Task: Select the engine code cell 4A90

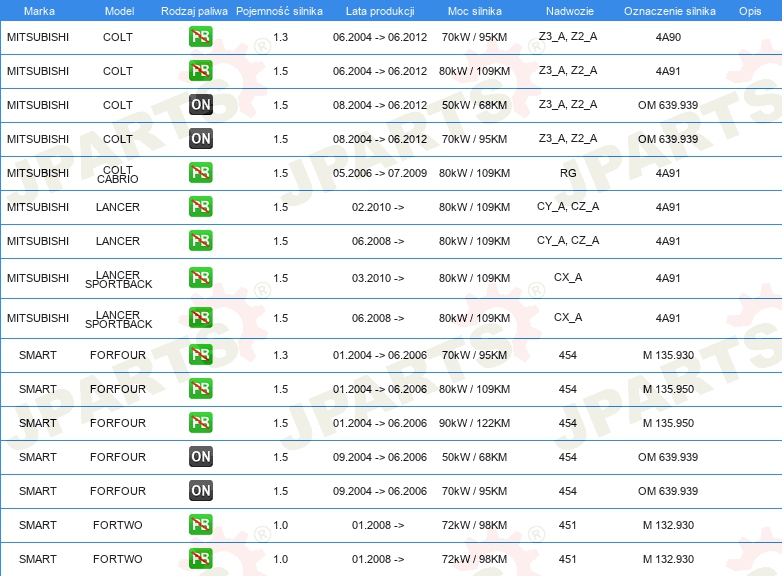Action: (x=668, y=37)
